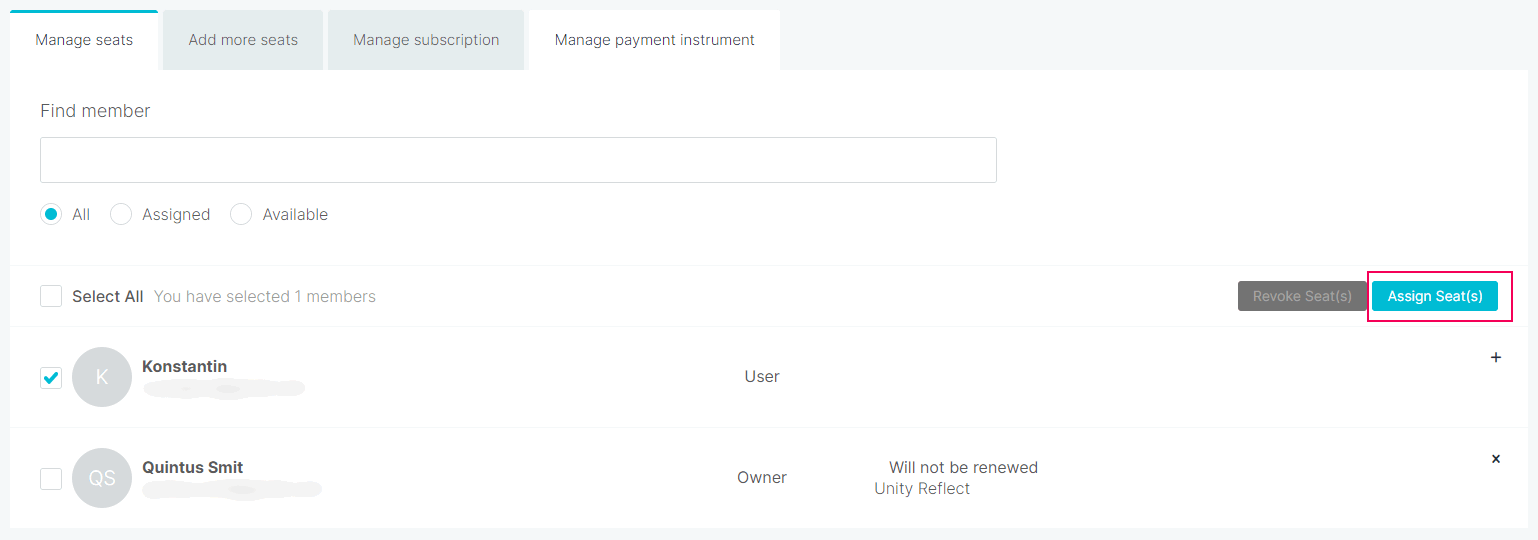Open the Manage payment instrument tab
The width and height of the screenshot is (1538, 540).
point(654,40)
